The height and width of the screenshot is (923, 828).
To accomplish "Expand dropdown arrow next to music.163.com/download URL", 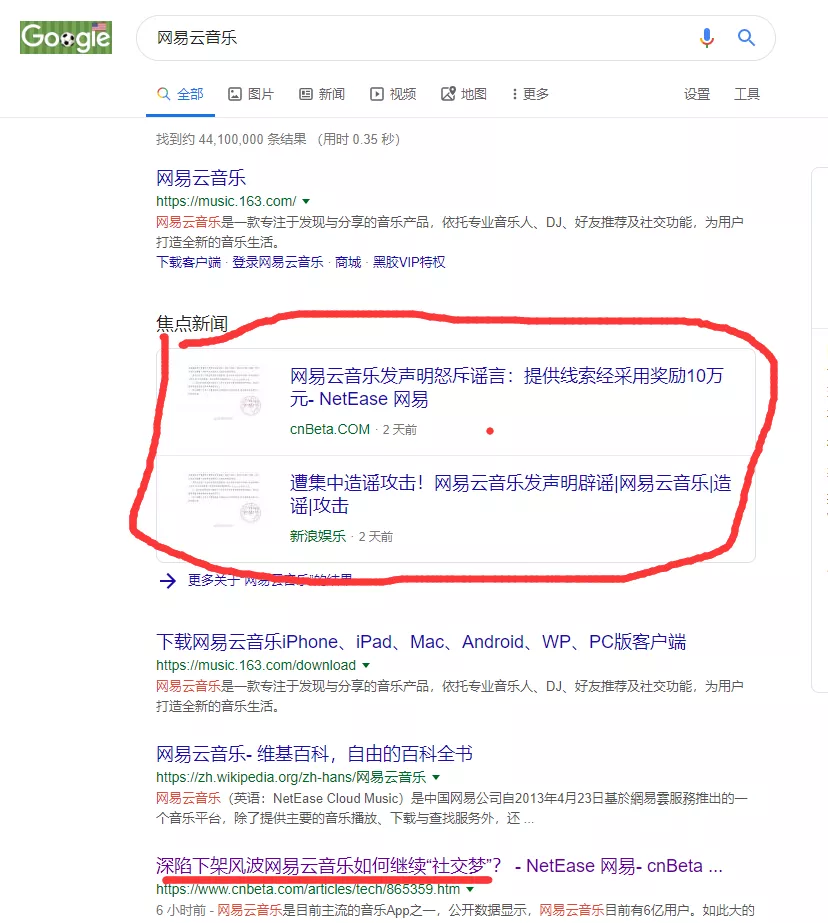I will [x=366, y=665].
